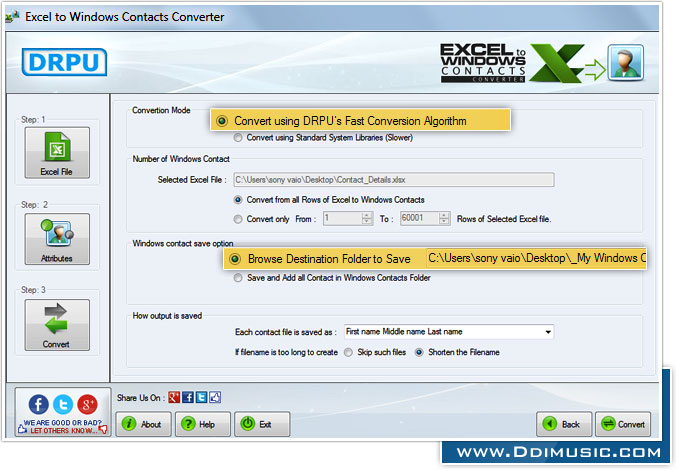Select Save and Add in Windows Contacts Folder
The height and width of the screenshot is (470, 677).
238,278
